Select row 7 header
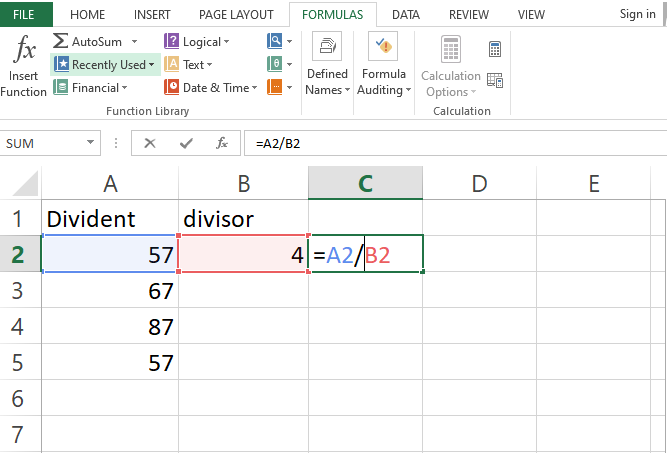The width and height of the screenshot is (667, 453). pyautogui.click(x=20, y=434)
